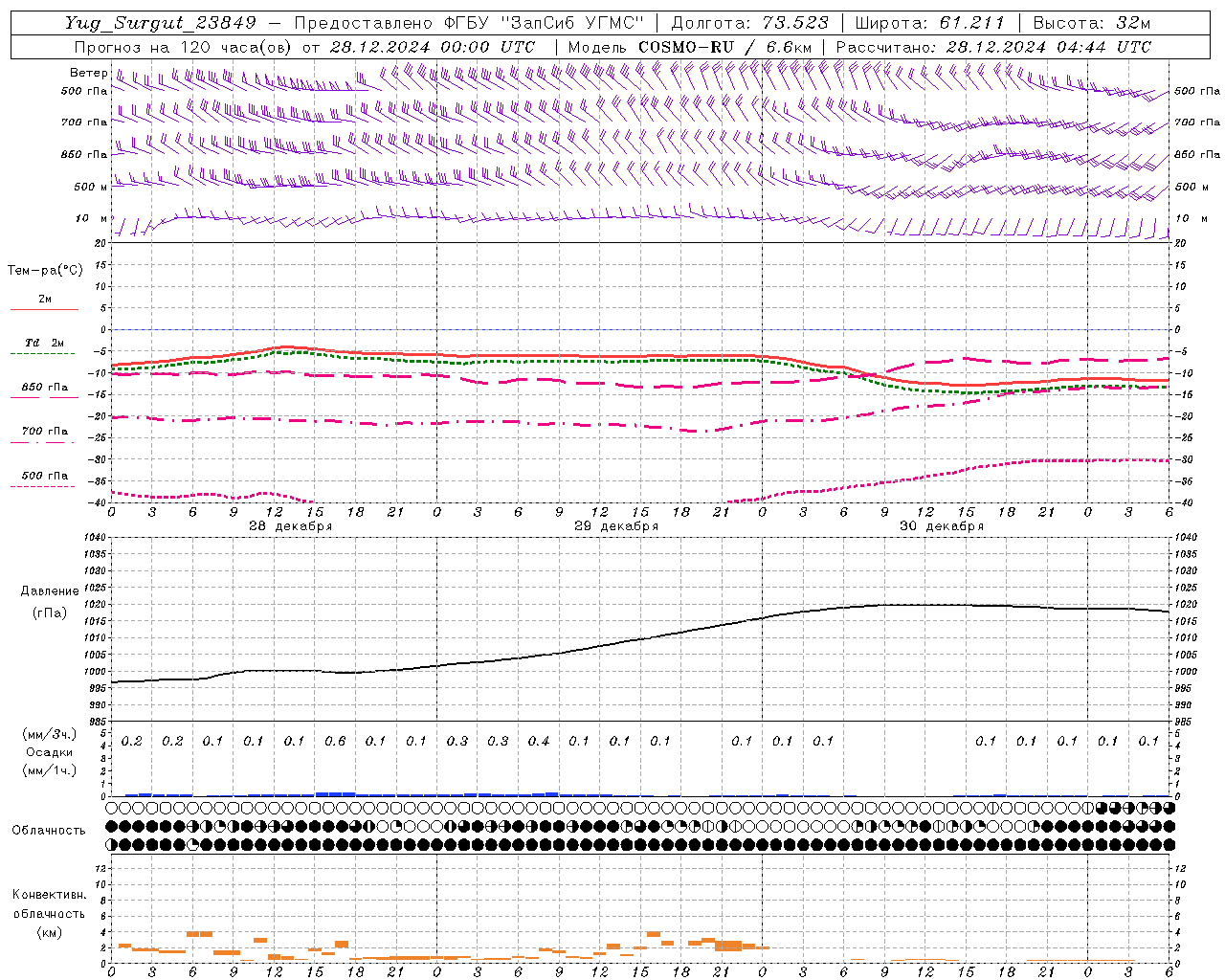Click the 10 м wind level label on left
The width and height of the screenshot is (1225, 980).
click(x=91, y=218)
